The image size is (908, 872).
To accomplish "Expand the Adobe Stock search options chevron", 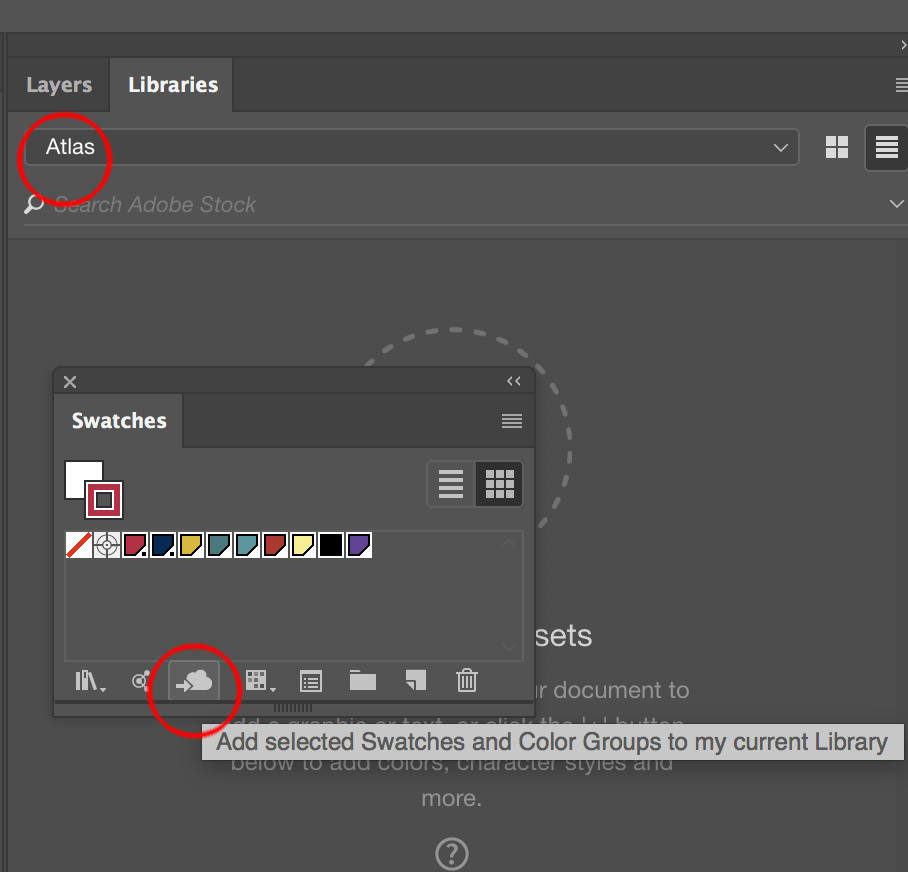I will [x=896, y=204].
